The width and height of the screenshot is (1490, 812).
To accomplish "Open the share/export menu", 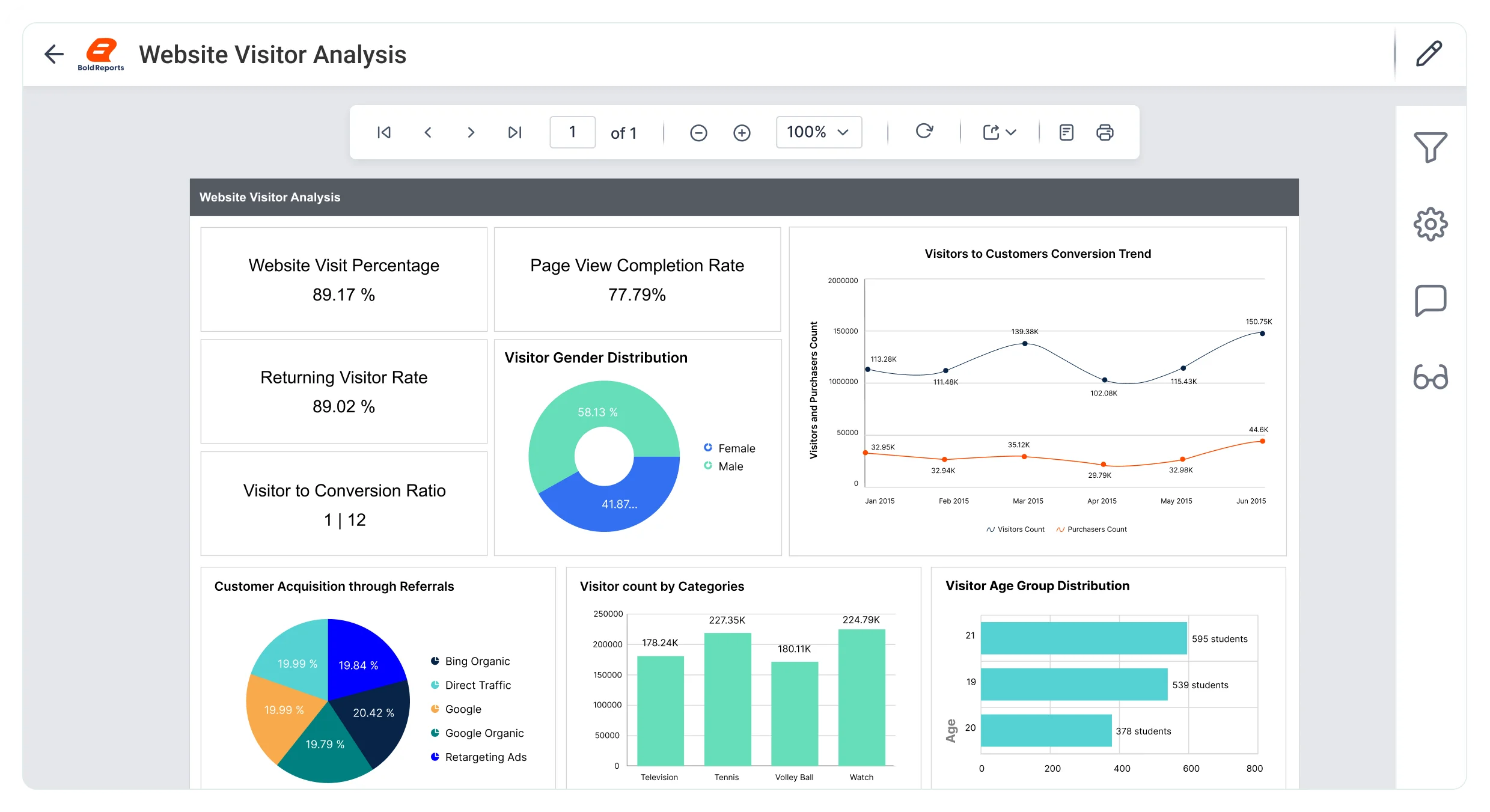I will click(991, 132).
